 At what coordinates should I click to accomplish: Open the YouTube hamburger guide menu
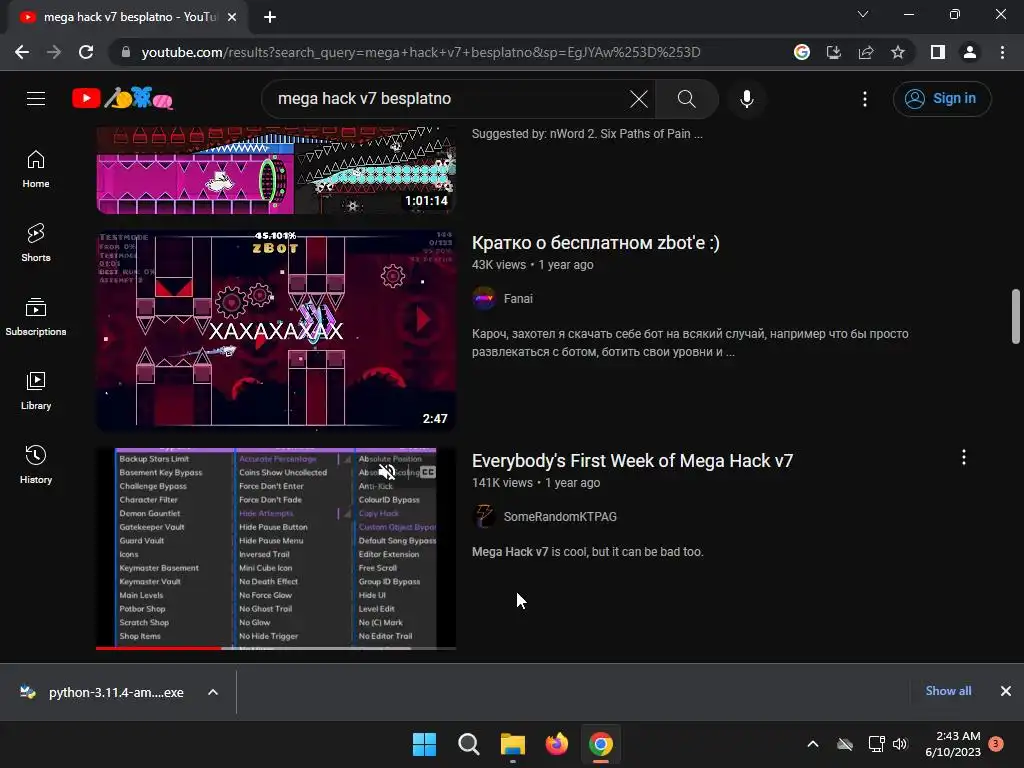(x=36, y=99)
